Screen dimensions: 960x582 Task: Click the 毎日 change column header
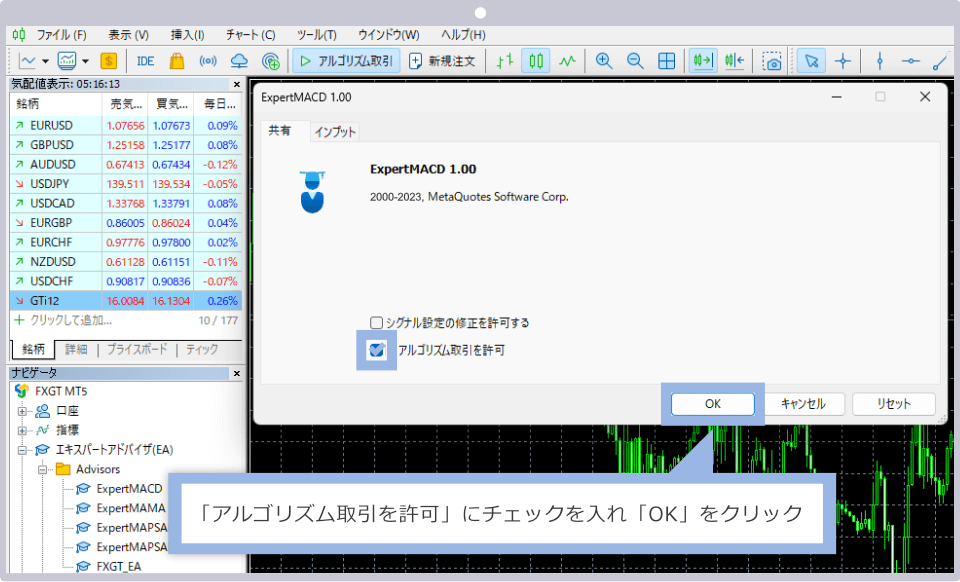coord(219,104)
